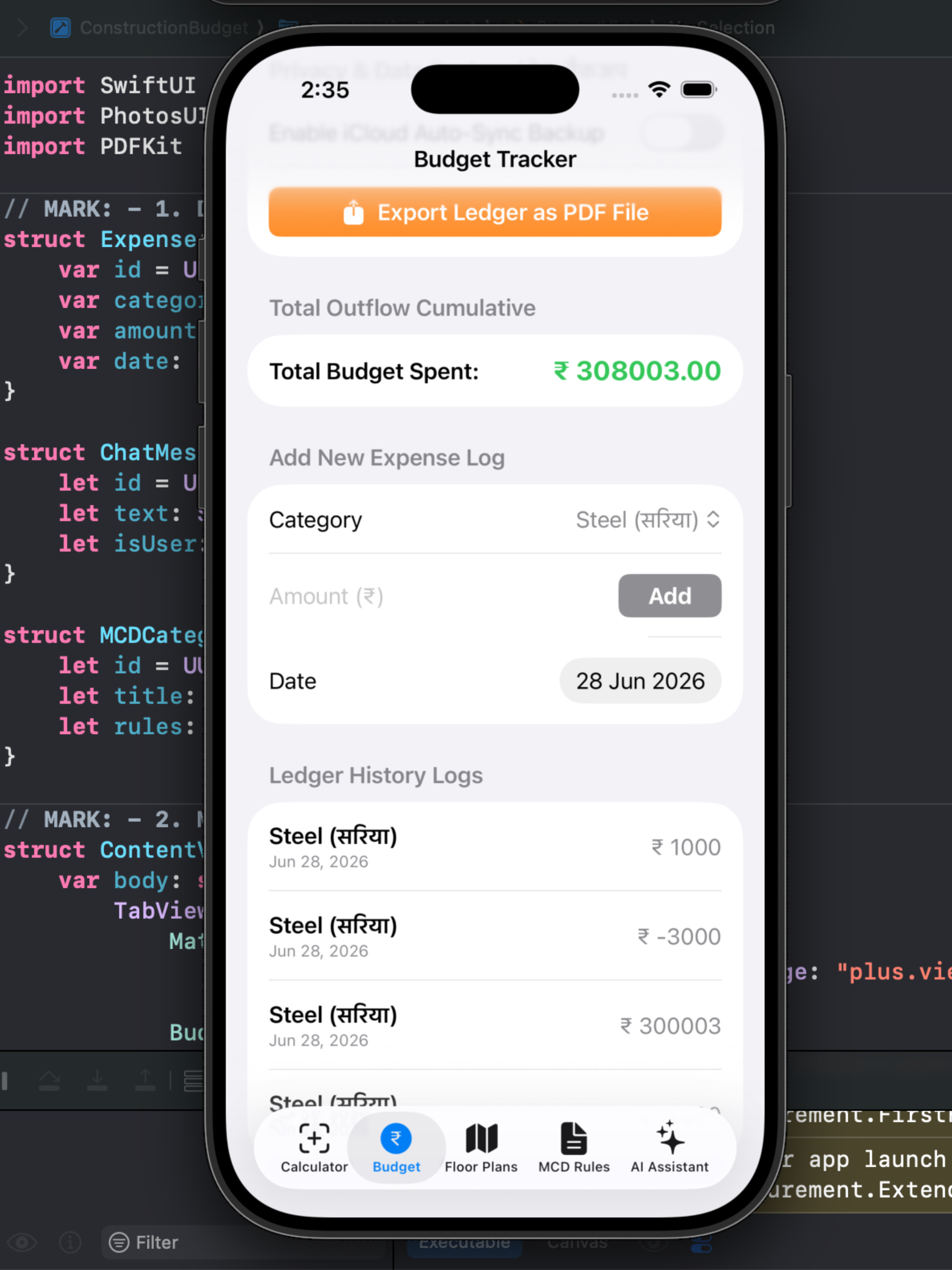952x1270 pixels.
Task: Click the struct MCDCateg declaration line
Action: [104, 635]
